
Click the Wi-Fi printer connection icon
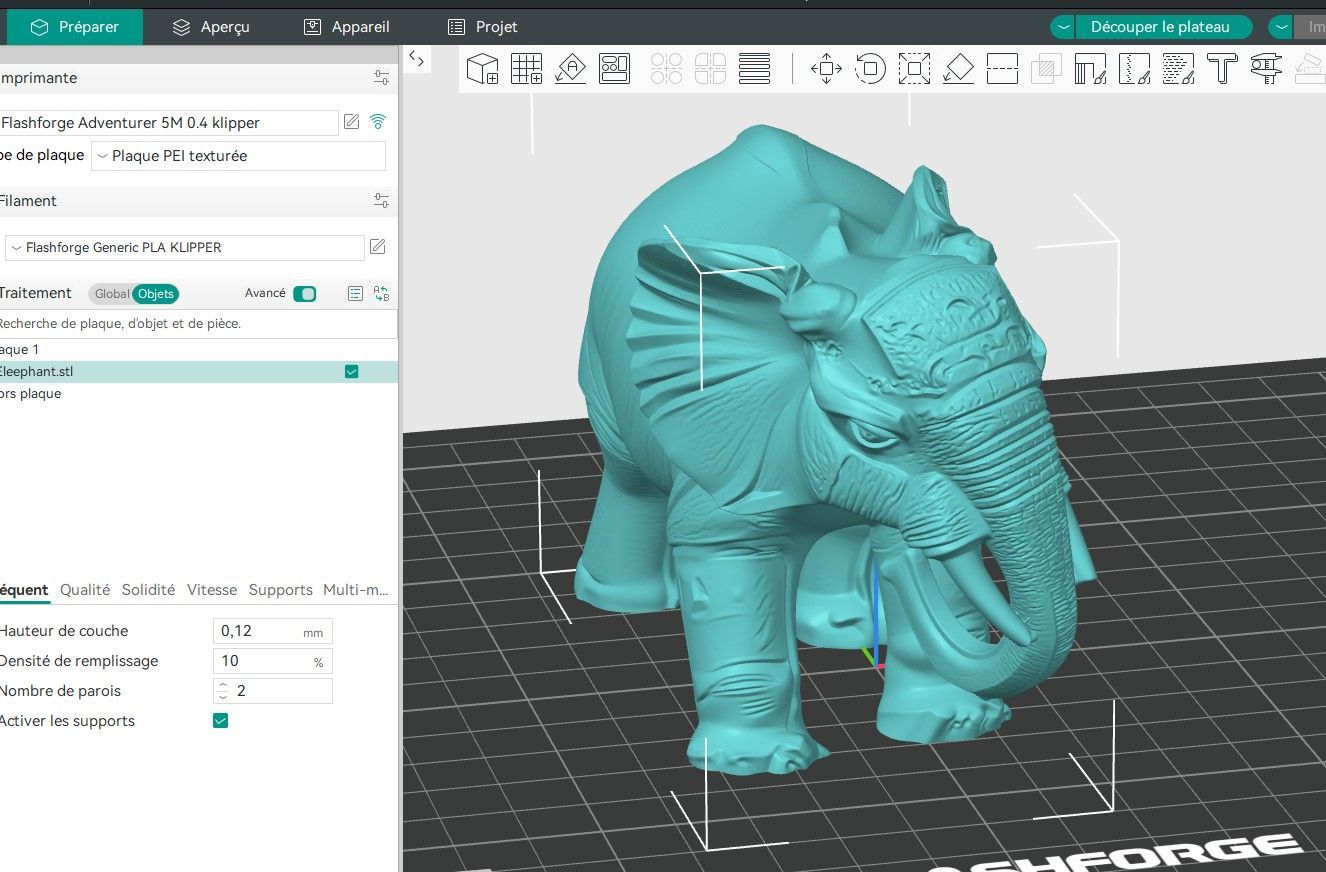coord(378,122)
